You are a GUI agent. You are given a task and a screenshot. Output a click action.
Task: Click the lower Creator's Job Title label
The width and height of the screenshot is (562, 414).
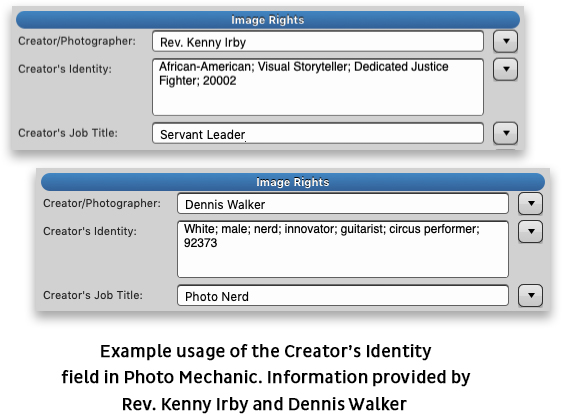pos(93,295)
